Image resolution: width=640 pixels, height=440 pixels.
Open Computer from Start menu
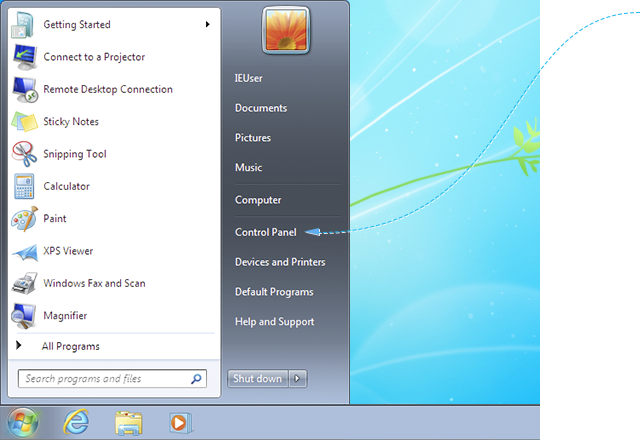click(258, 200)
